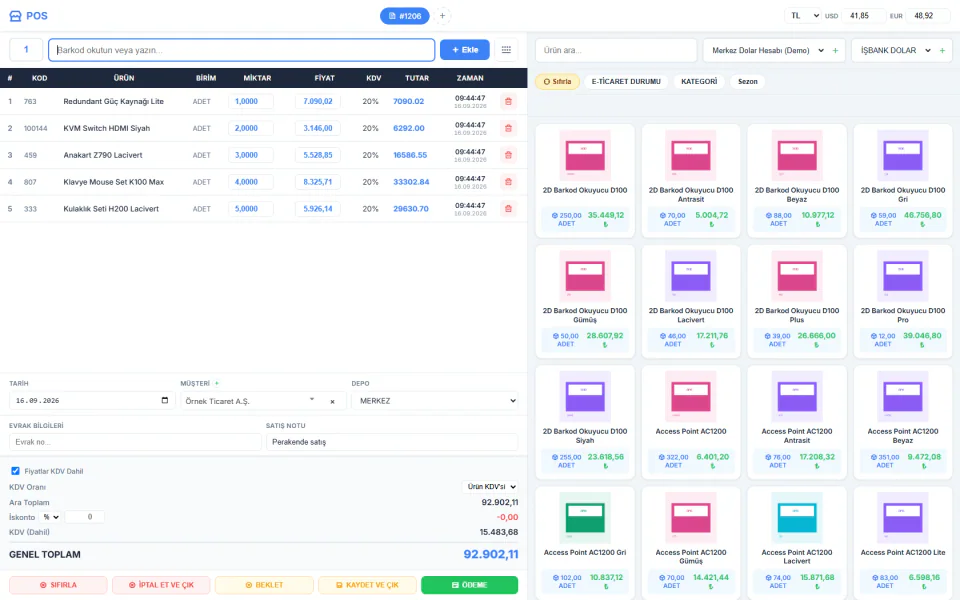
Task: Toggle Fiyatlar KDV Dahil checkbox
Action: (x=15, y=471)
